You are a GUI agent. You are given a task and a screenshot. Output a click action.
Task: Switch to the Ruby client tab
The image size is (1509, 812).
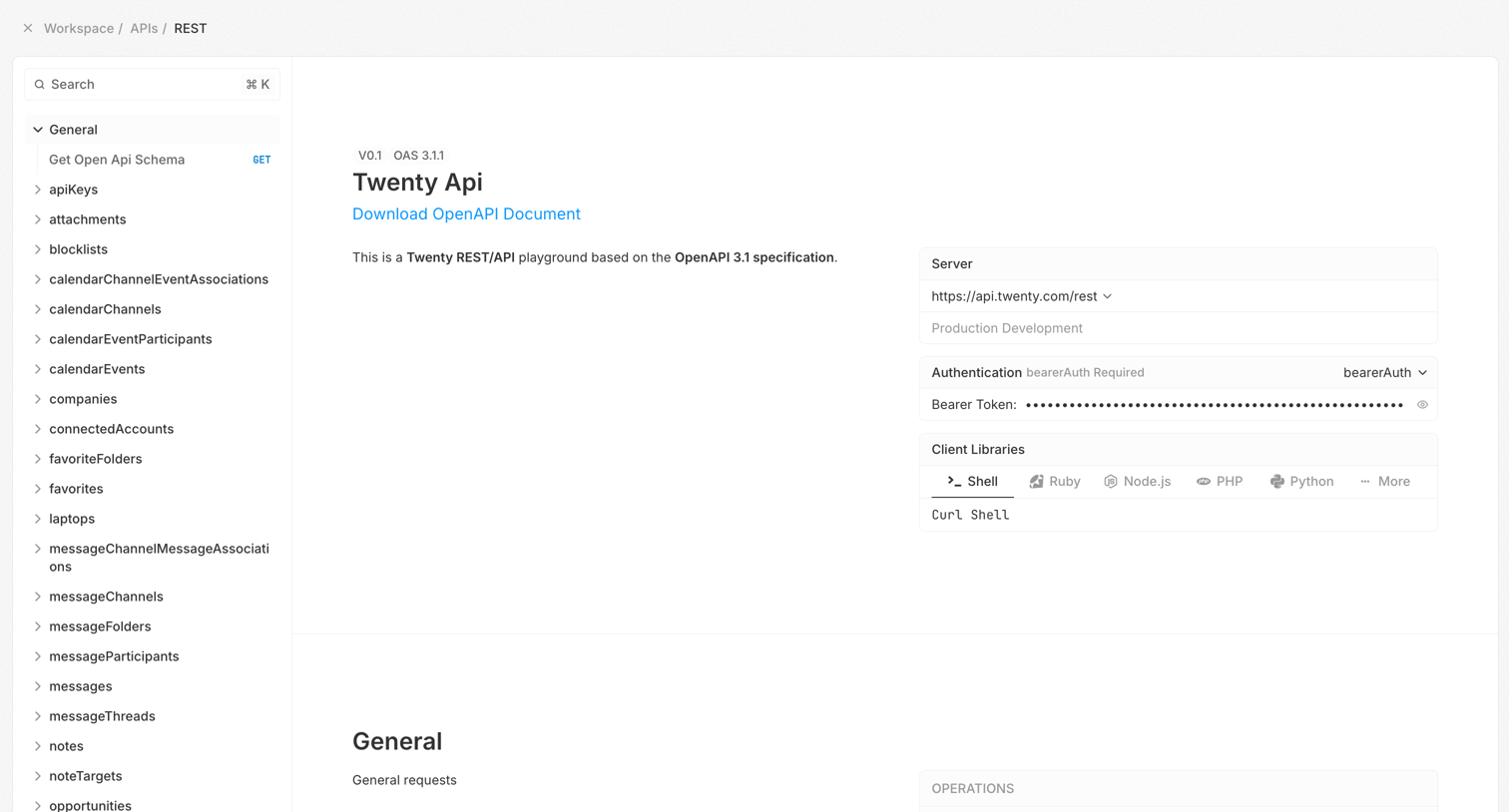[1055, 481]
